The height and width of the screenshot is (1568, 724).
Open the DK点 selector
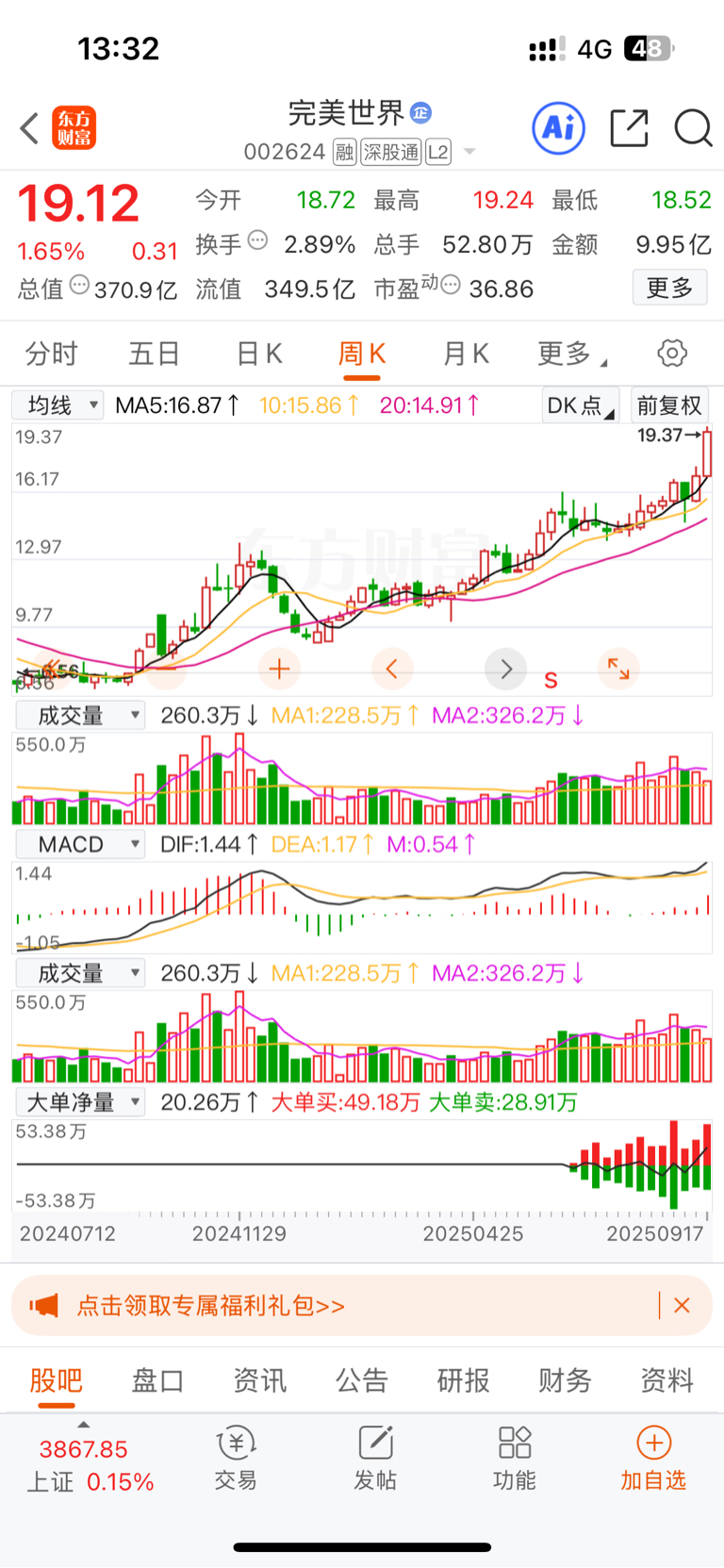point(581,405)
